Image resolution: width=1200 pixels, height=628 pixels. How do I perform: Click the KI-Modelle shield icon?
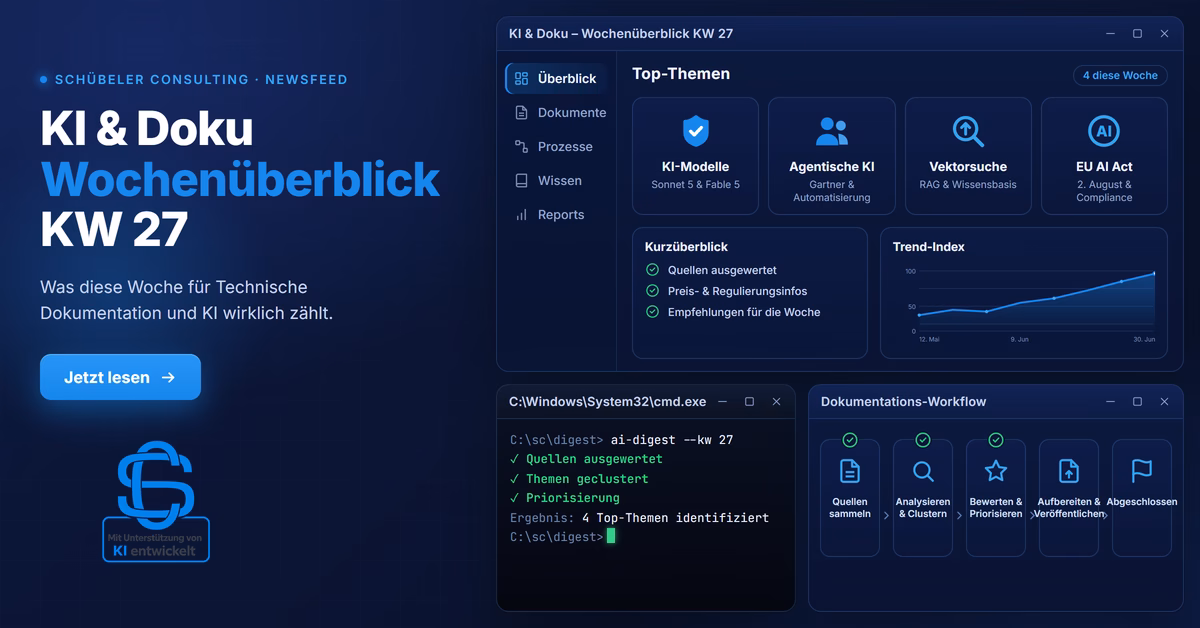point(695,131)
